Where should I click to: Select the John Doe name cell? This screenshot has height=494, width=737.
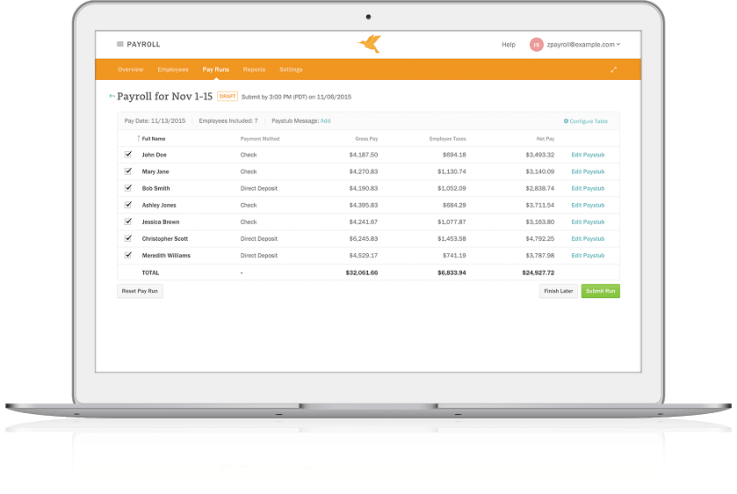pos(154,155)
